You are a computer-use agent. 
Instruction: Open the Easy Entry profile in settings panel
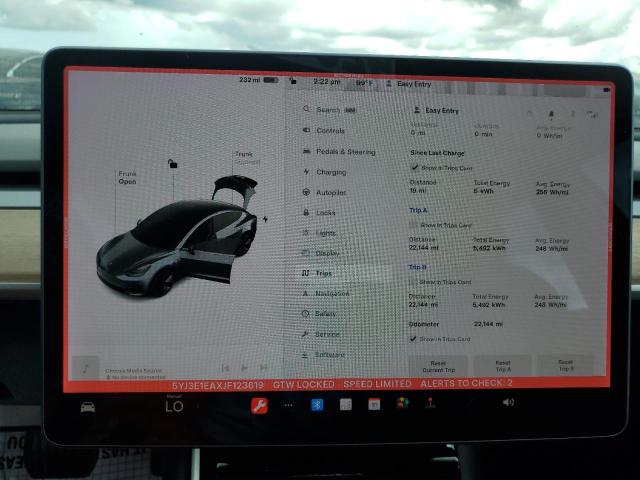click(436, 110)
